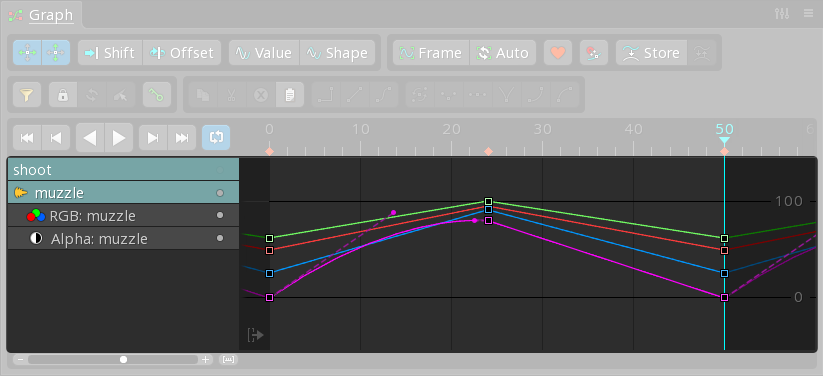Toggle the loop playback button
This screenshot has width=823, height=376.
point(216,138)
